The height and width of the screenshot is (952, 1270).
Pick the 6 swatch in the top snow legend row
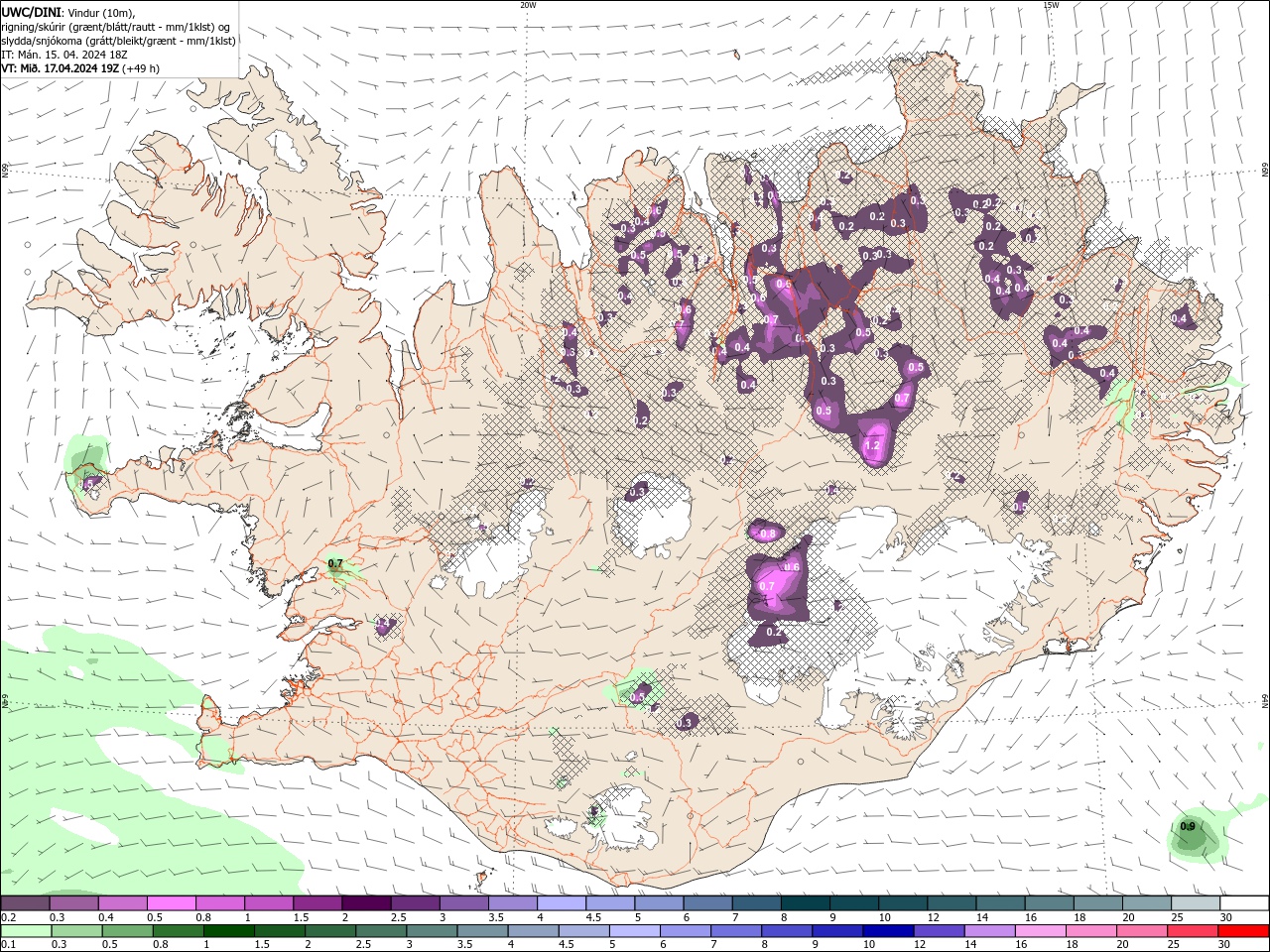pos(707,902)
